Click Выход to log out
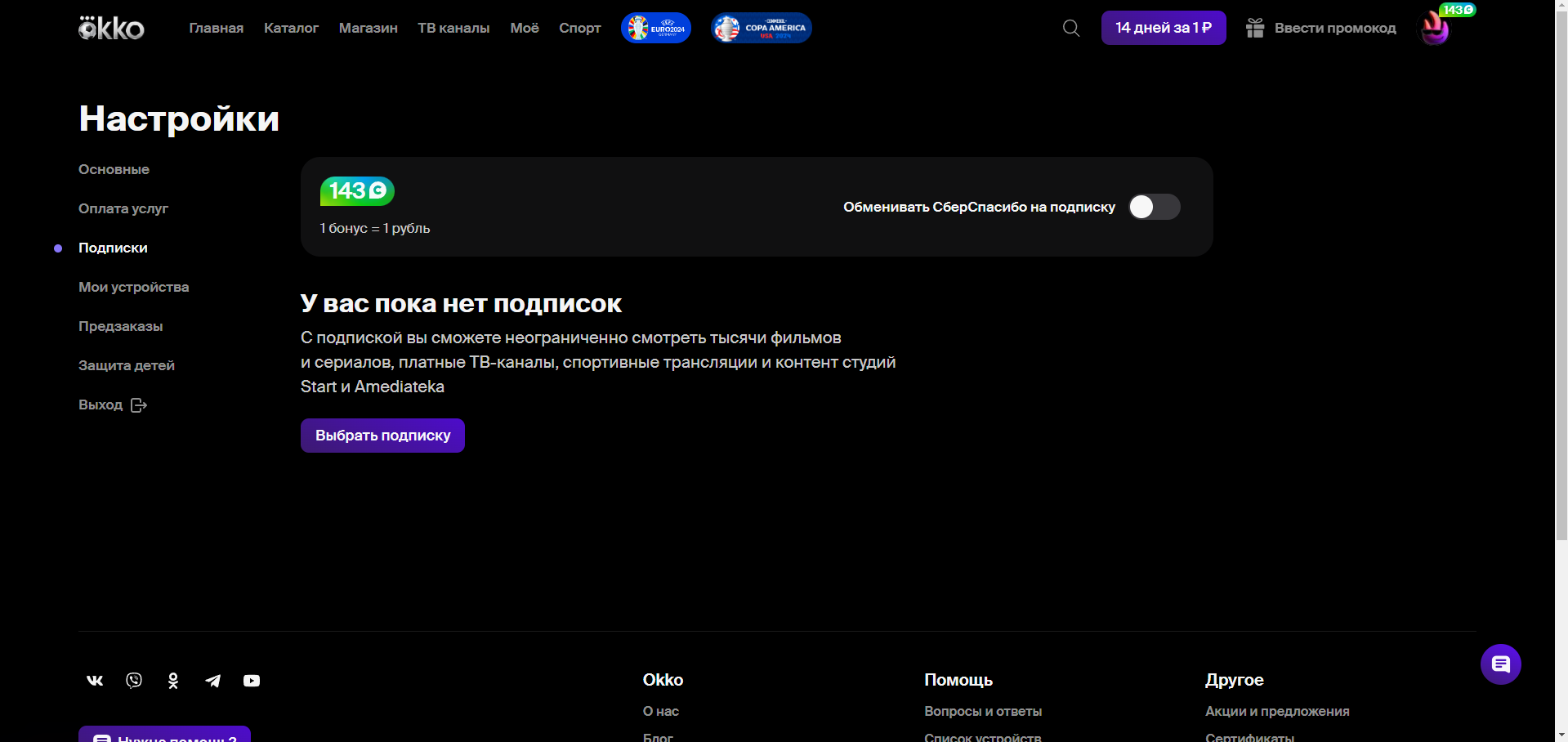 point(113,405)
